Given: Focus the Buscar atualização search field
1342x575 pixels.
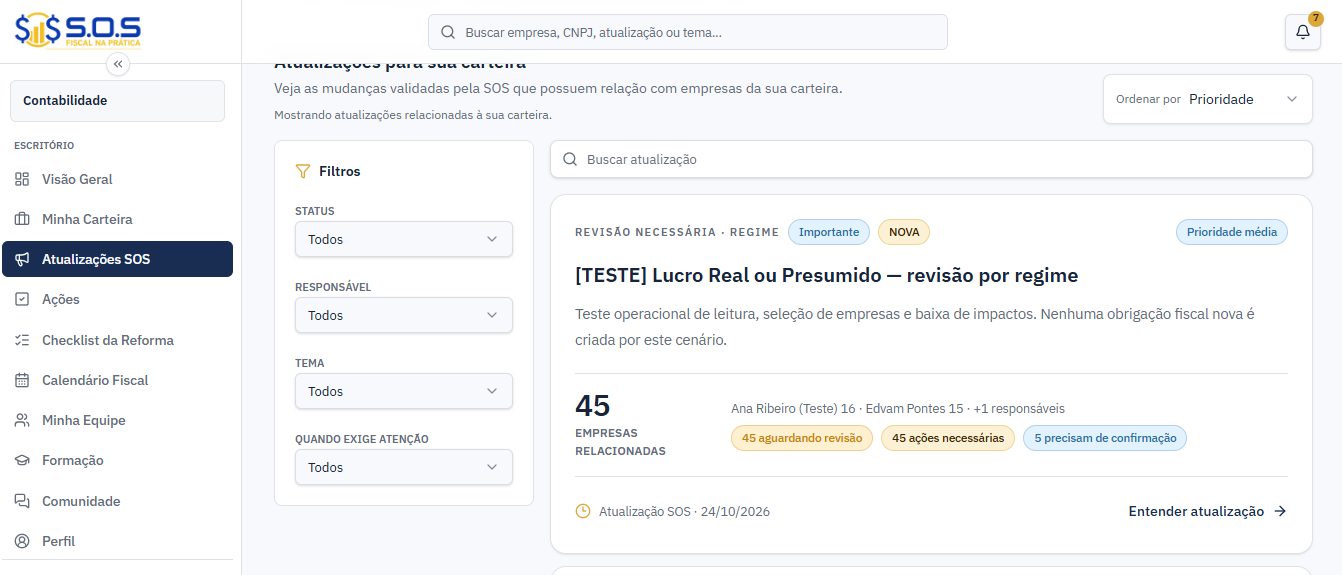Looking at the screenshot, I should tap(931, 159).
